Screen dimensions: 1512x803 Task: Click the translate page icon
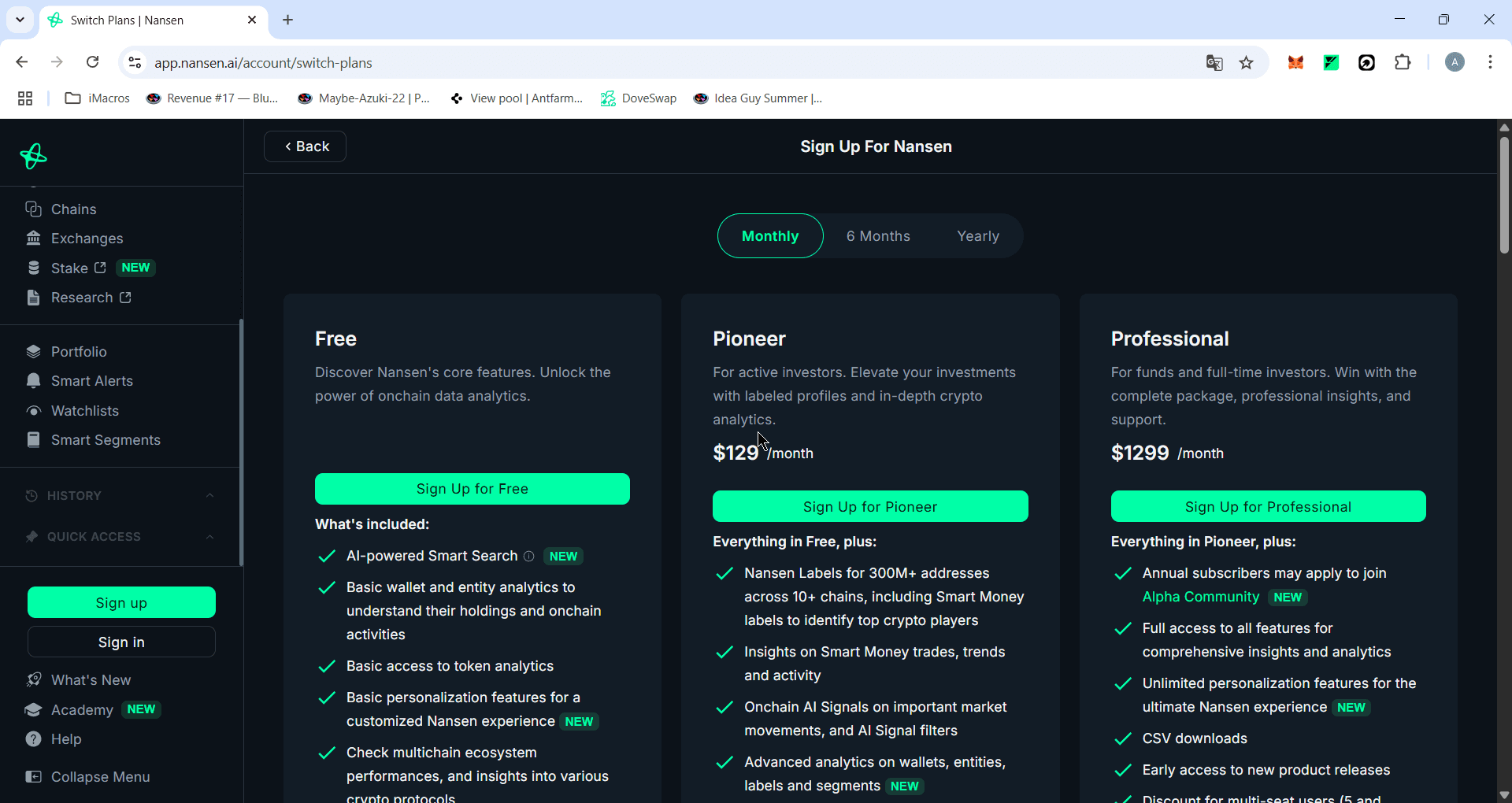[1214, 63]
